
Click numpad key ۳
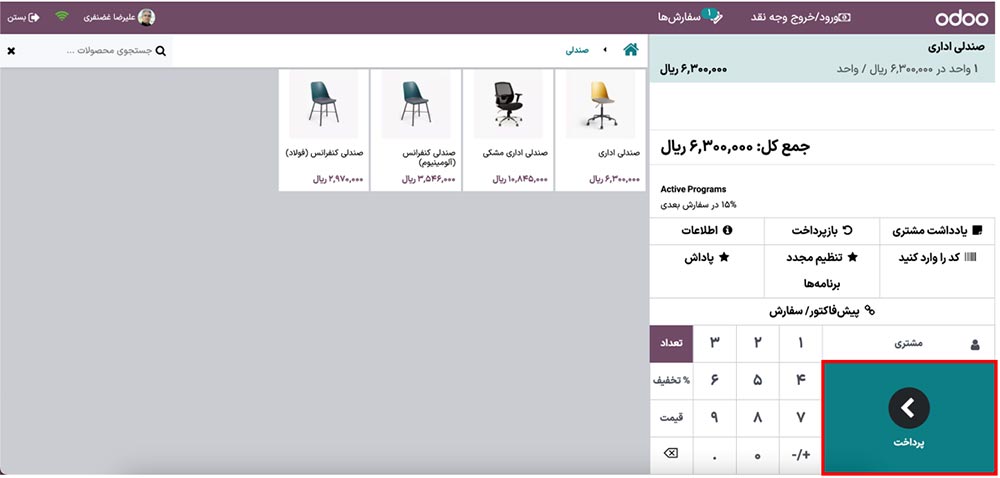(x=714, y=344)
